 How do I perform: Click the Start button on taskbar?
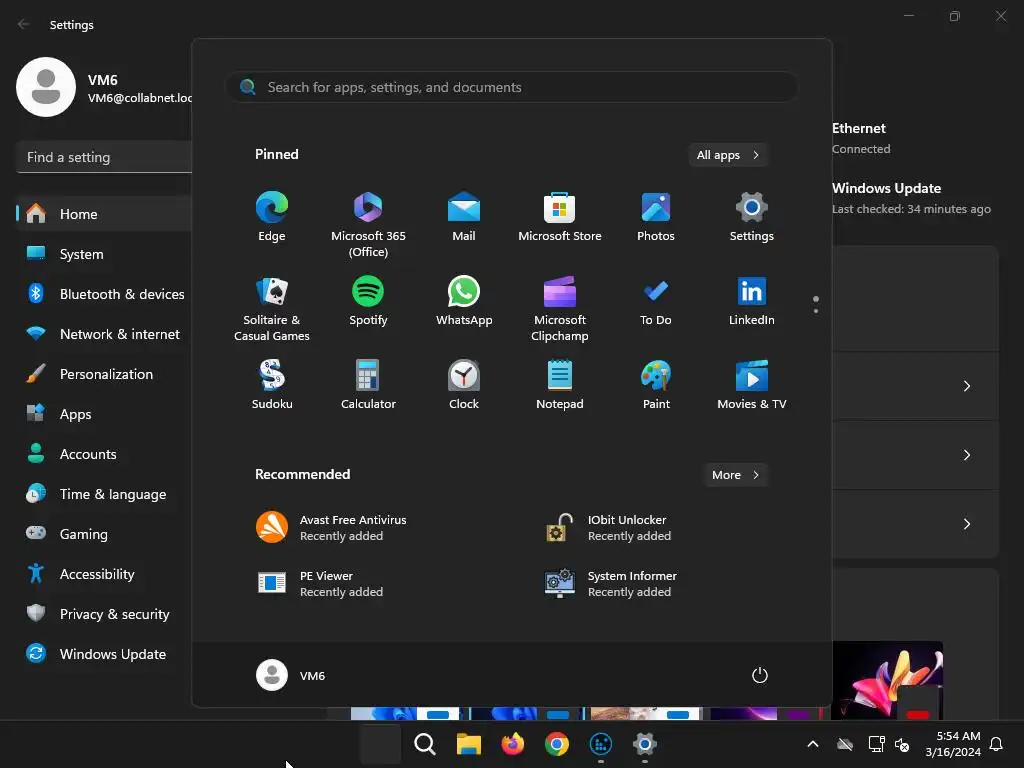pos(381,744)
